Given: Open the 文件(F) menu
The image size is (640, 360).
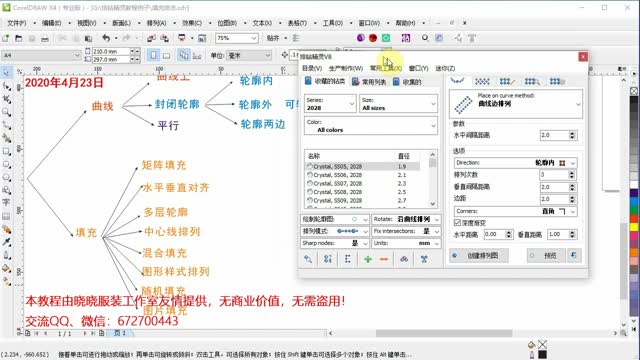Looking at the screenshot, I should click(x=17, y=23).
